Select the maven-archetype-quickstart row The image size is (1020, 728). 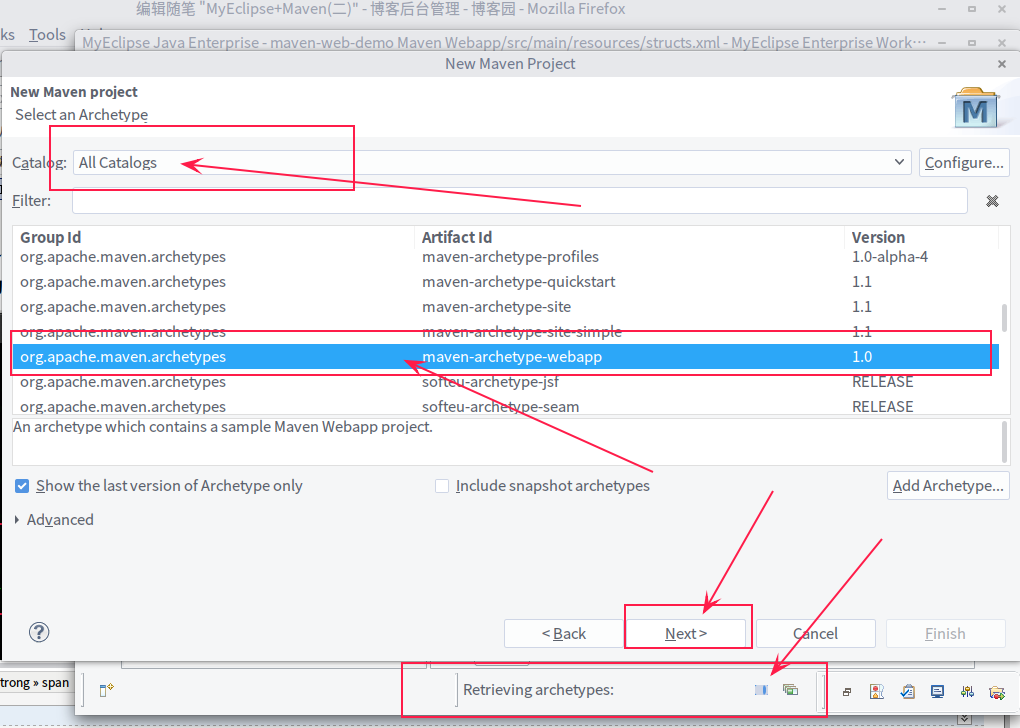505,282
